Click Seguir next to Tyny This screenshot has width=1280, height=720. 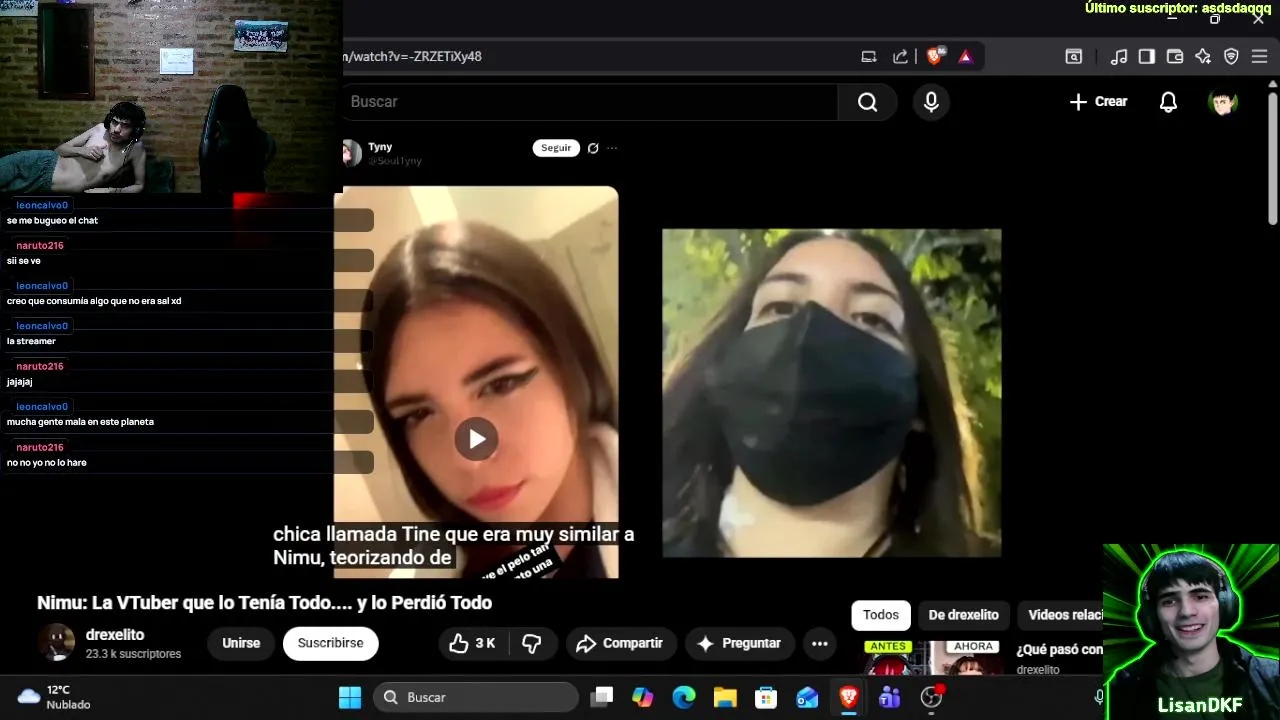coord(556,148)
